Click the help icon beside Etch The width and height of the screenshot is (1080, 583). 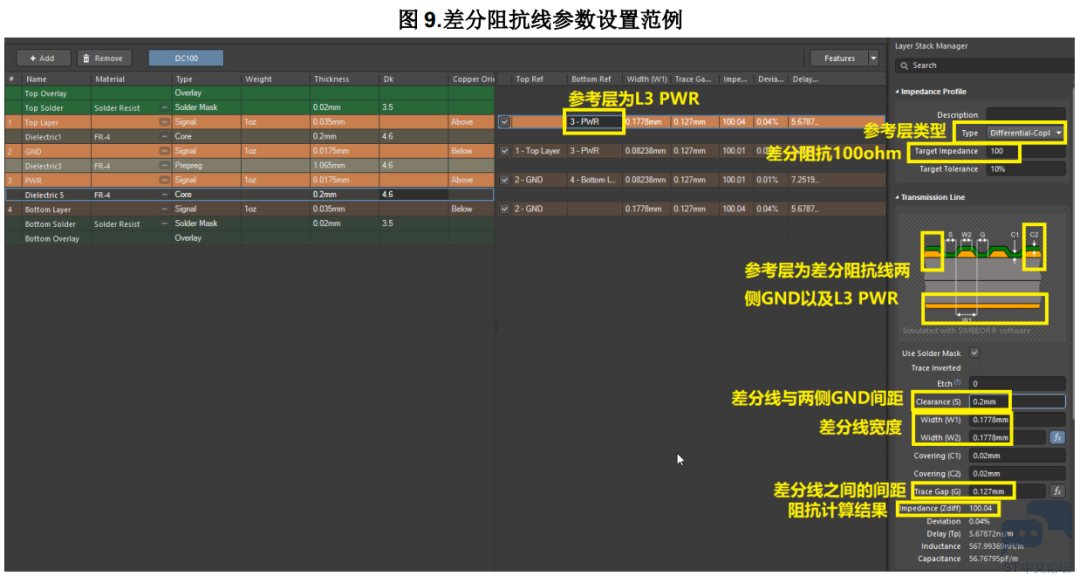coord(957,383)
